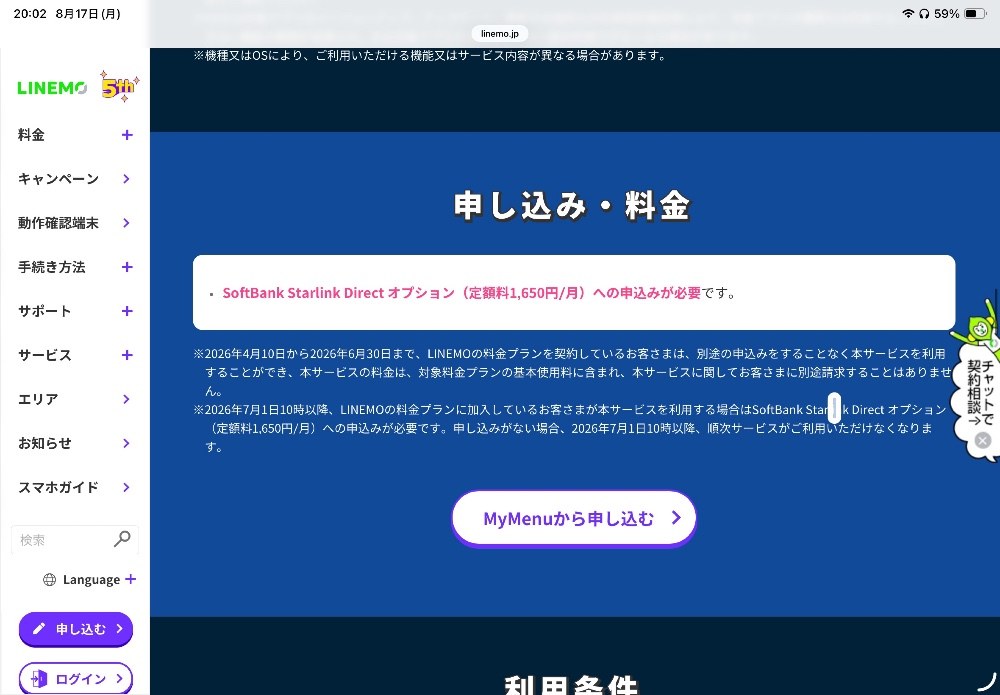Select サービス in the sidebar menu

click(x=45, y=355)
